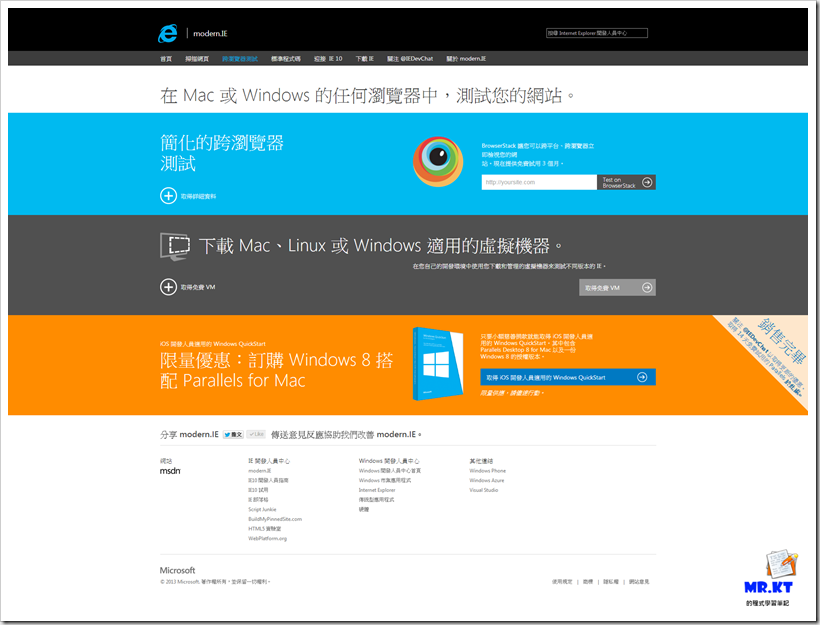Click the Windows 8 box image
The image size is (820, 625).
[438, 364]
